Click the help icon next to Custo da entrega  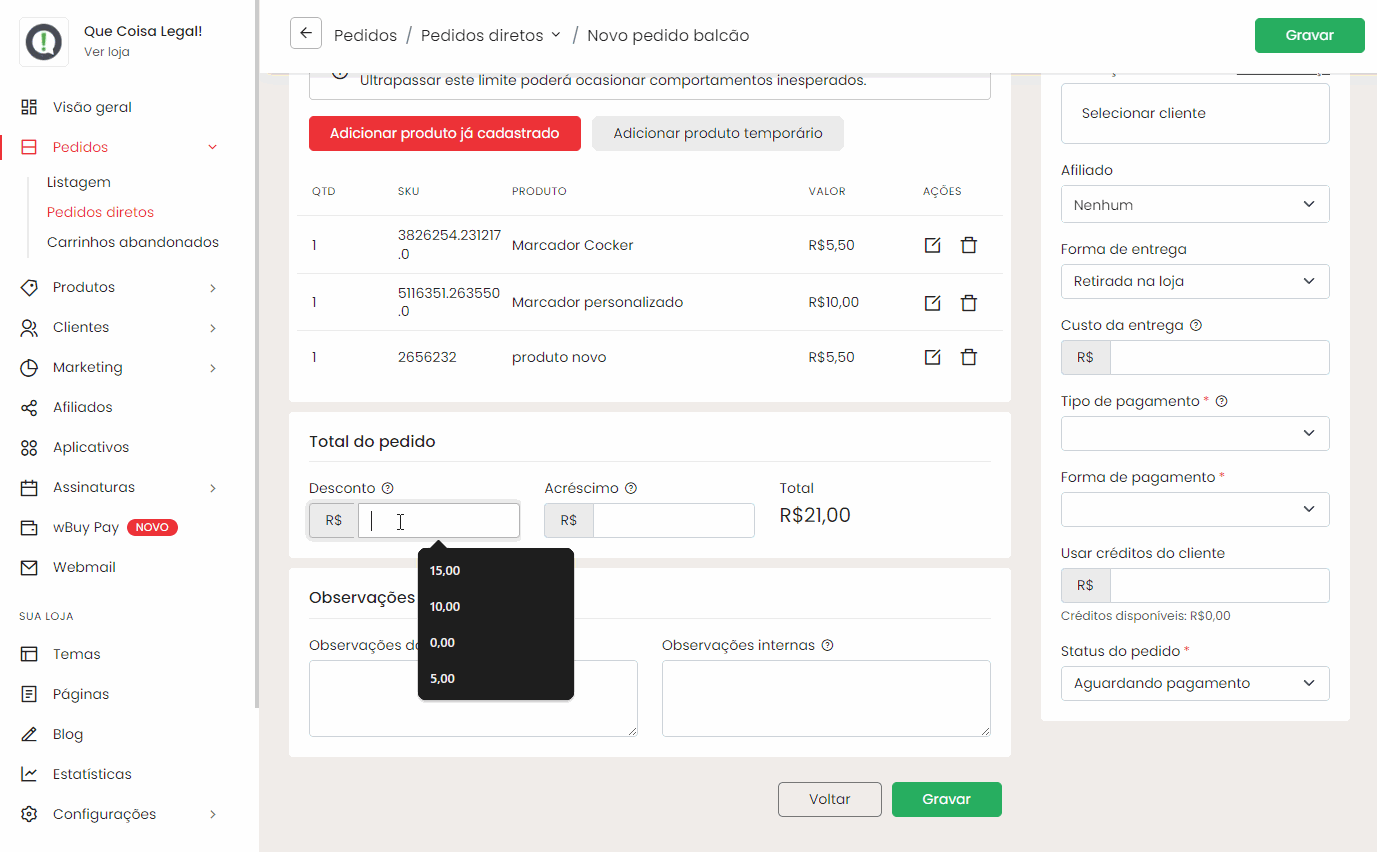[x=1196, y=326]
